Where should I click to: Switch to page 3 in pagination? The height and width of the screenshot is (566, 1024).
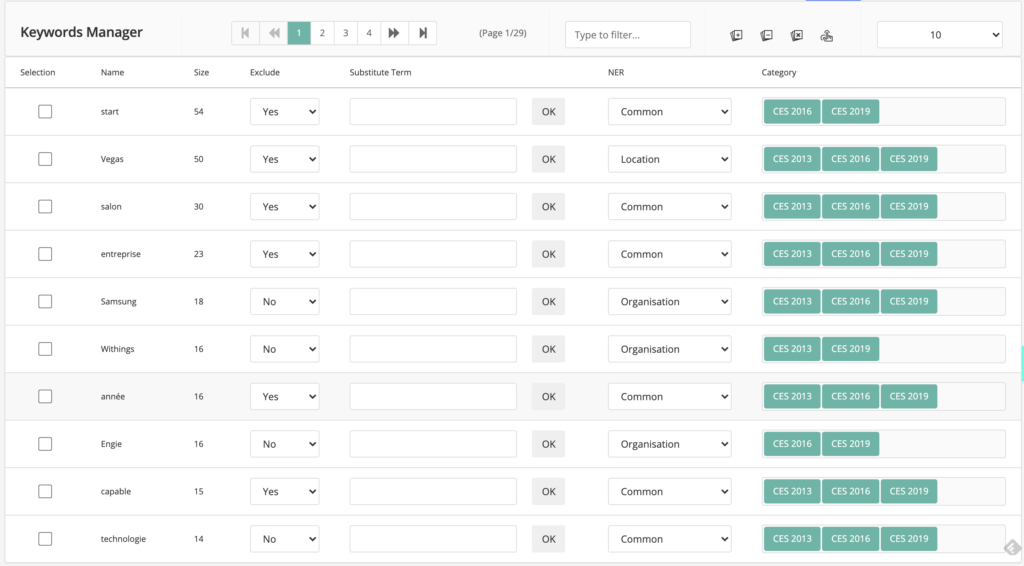[346, 33]
